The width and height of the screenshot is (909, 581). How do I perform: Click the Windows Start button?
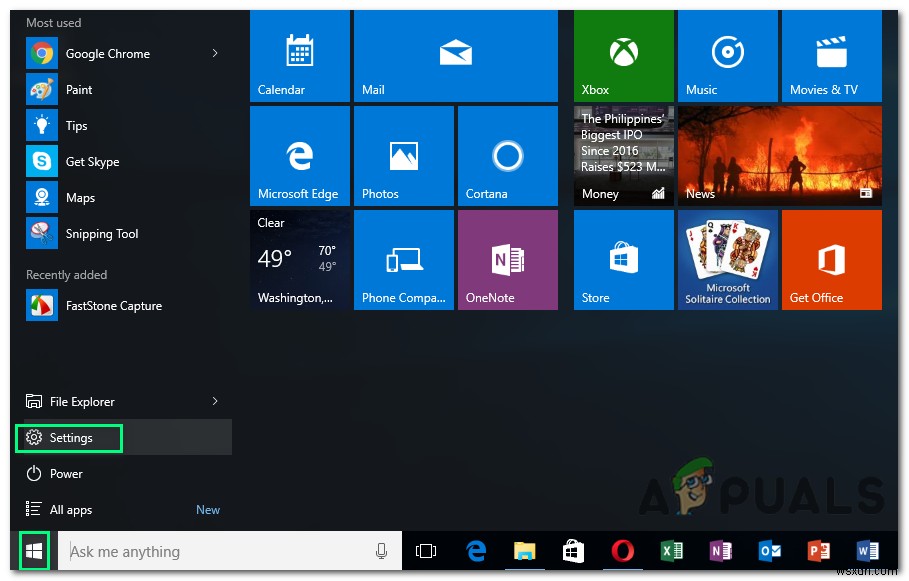tap(34, 551)
